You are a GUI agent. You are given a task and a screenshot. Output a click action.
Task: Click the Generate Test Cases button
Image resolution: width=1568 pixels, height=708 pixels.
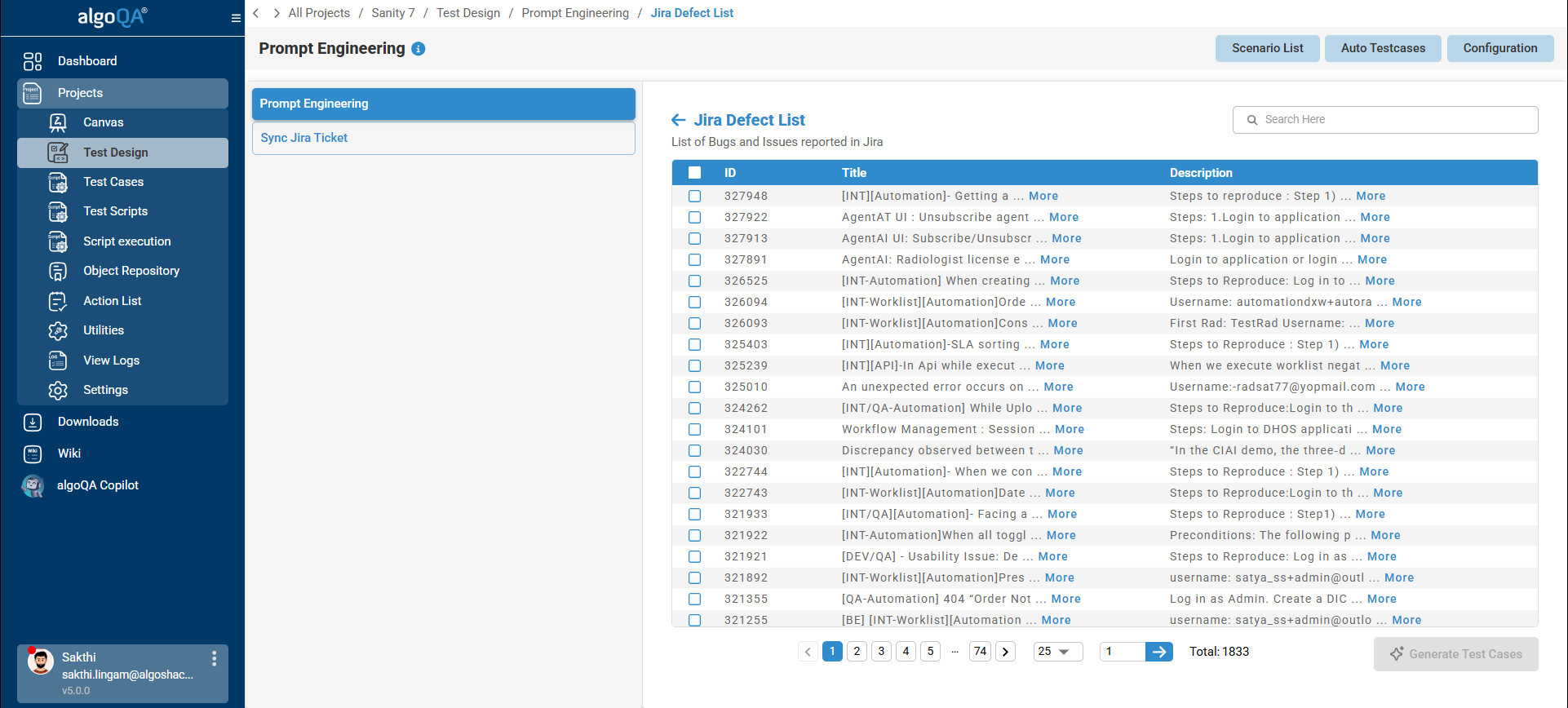coord(1456,654)
